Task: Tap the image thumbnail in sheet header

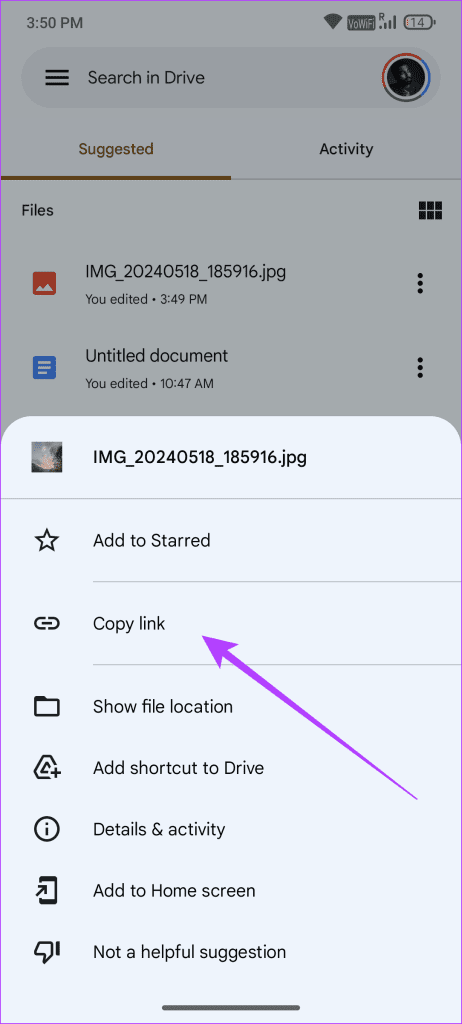Action: pyautogui.click(x=46, y=457)
